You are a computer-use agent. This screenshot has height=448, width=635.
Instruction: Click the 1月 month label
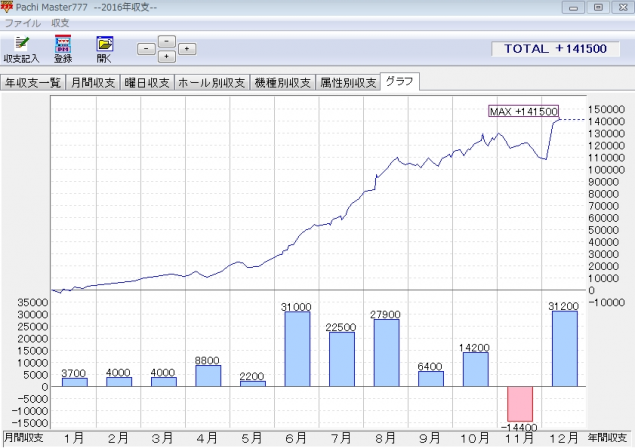pyautogui.click(x=74, y=438)
